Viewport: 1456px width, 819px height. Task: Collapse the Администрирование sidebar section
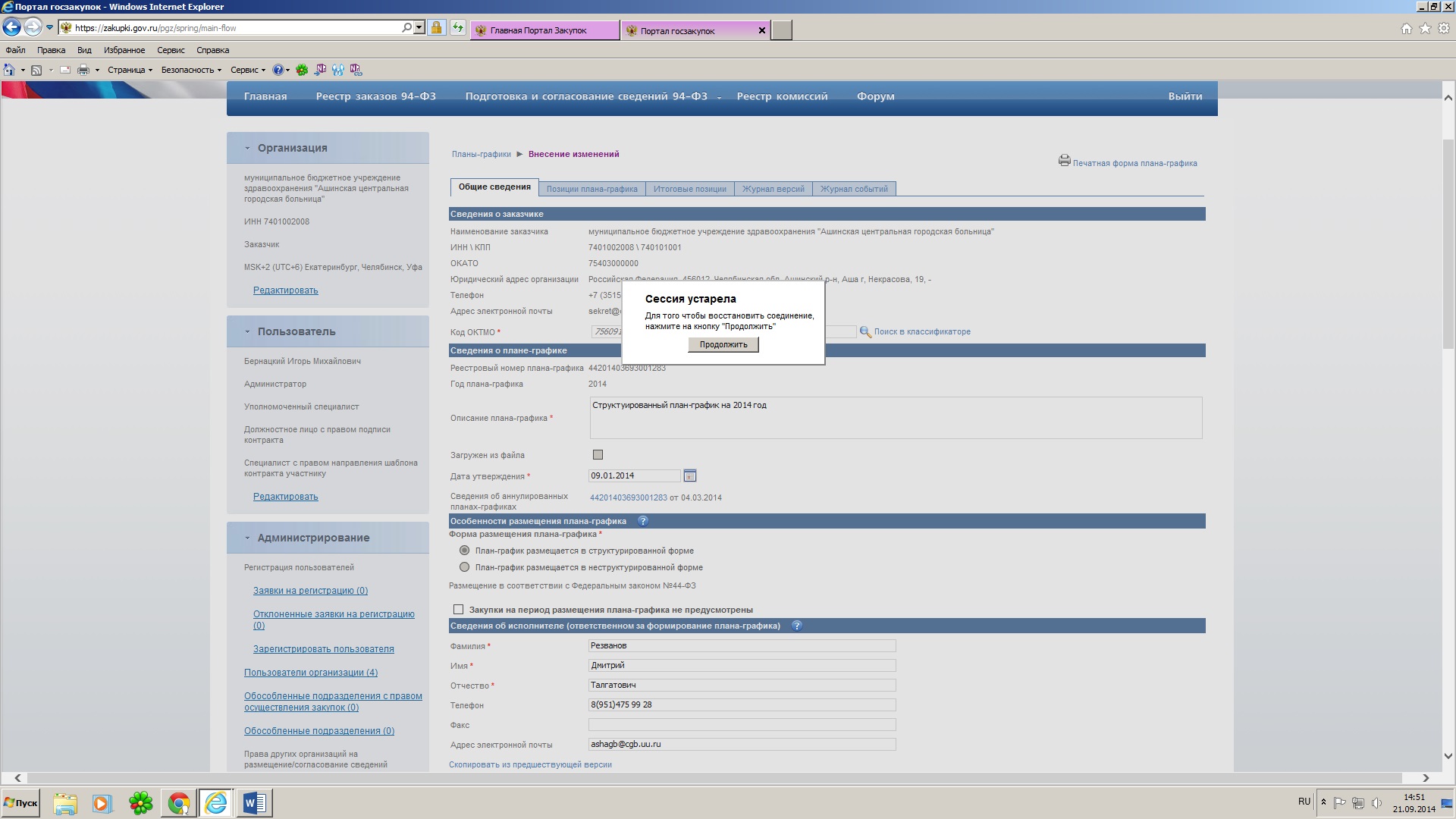(x=247, y=538)
